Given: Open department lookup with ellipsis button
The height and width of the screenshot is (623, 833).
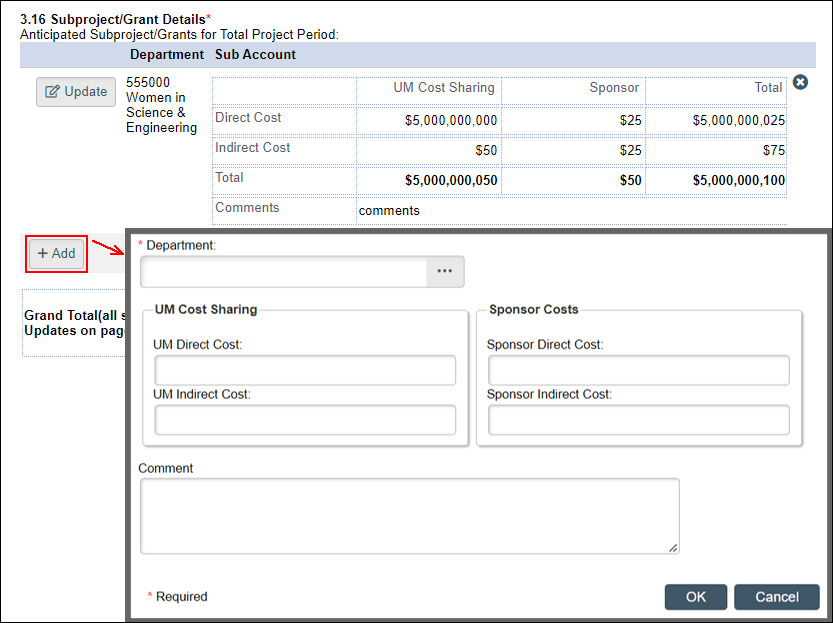Looking at the screenshot, I should [x=445, y=271].
